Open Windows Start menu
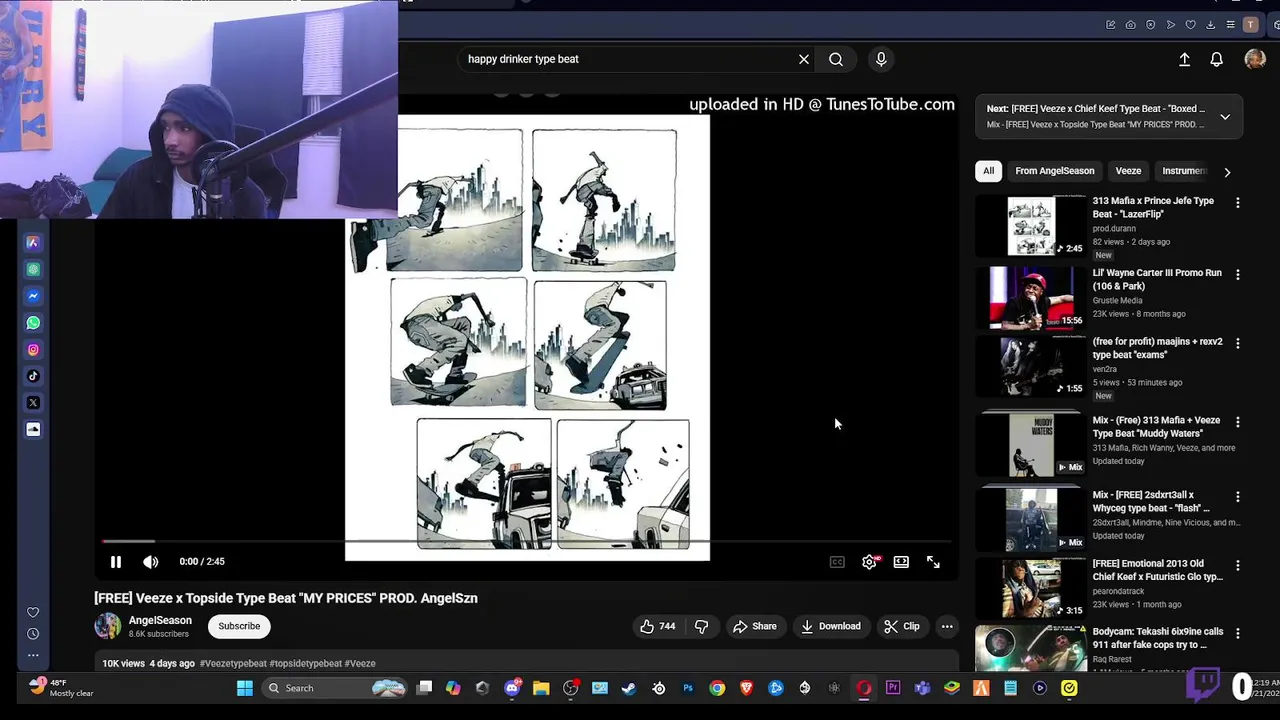 pos(245,688)
